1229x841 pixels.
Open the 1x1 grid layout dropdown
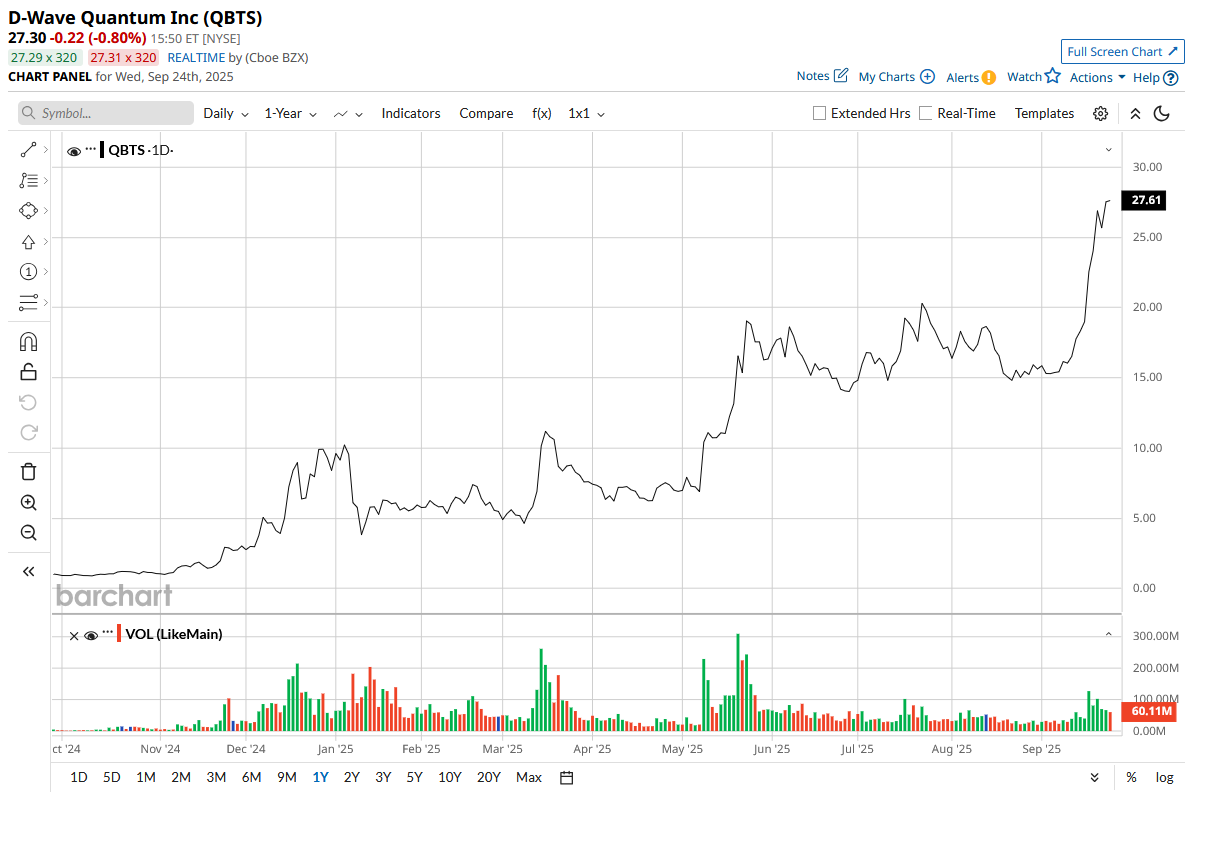(587, 114)
